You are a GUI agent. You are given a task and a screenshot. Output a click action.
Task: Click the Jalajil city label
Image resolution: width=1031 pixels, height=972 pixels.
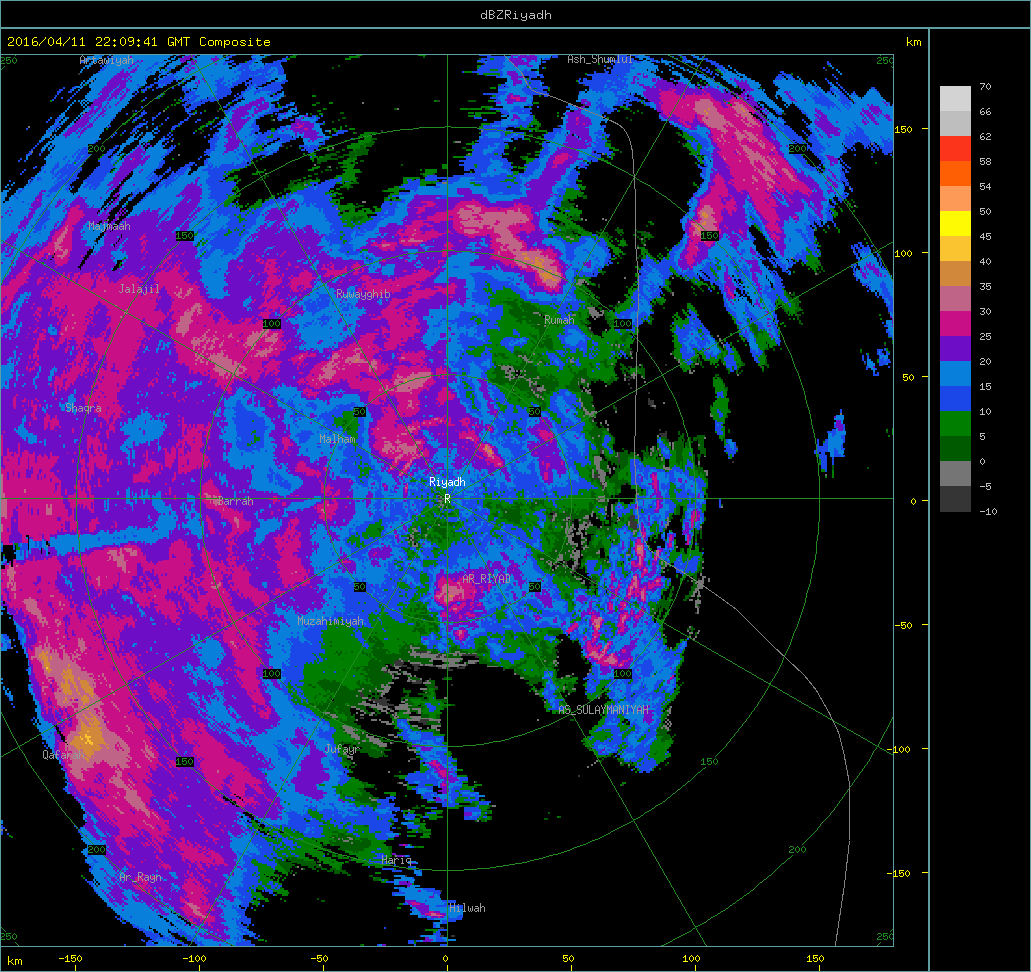click(x=139, y=289)
